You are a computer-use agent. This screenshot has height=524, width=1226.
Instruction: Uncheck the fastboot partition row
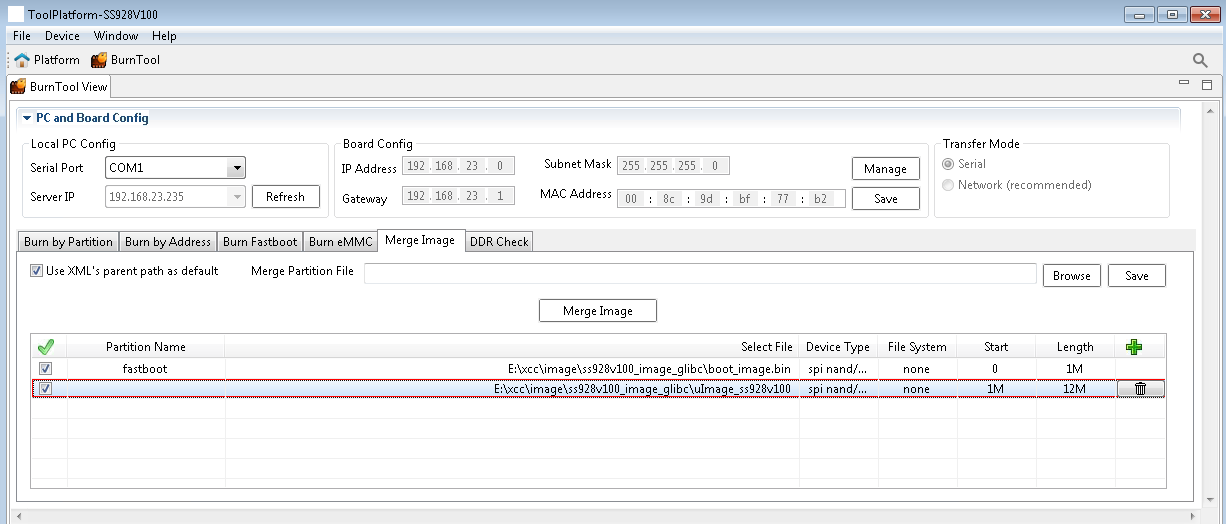point(45,369)
